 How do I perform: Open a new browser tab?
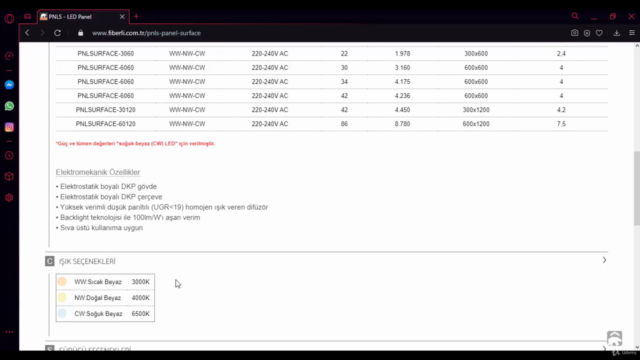click(x=136, y=17)
